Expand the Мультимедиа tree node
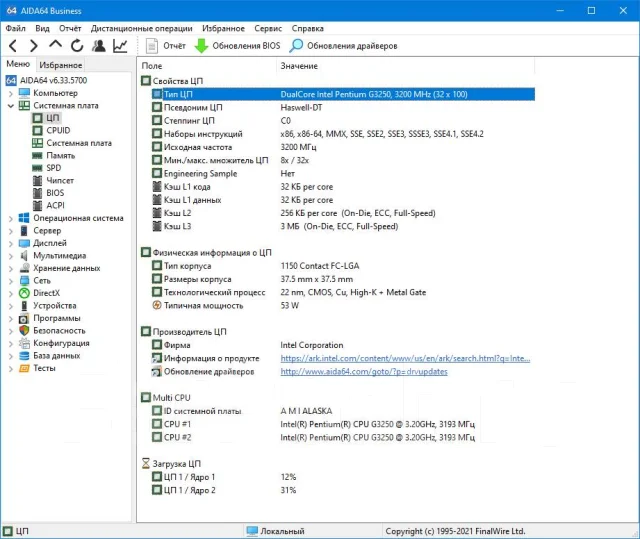 point(11,256)
